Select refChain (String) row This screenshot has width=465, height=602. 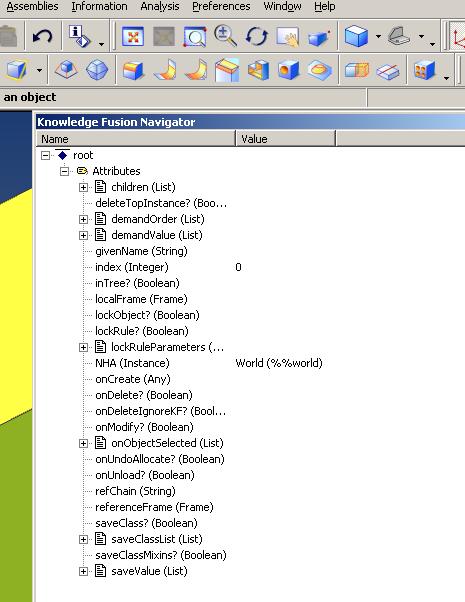[135, 491]
